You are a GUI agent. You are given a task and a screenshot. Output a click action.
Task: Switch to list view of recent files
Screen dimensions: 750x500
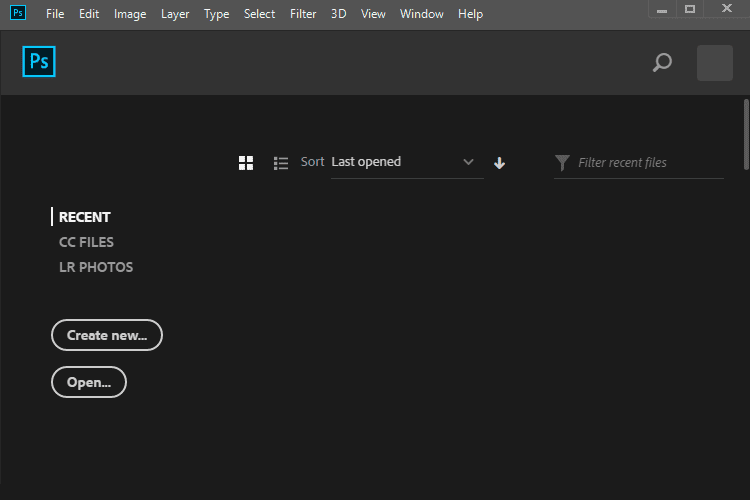click(281, 163)
